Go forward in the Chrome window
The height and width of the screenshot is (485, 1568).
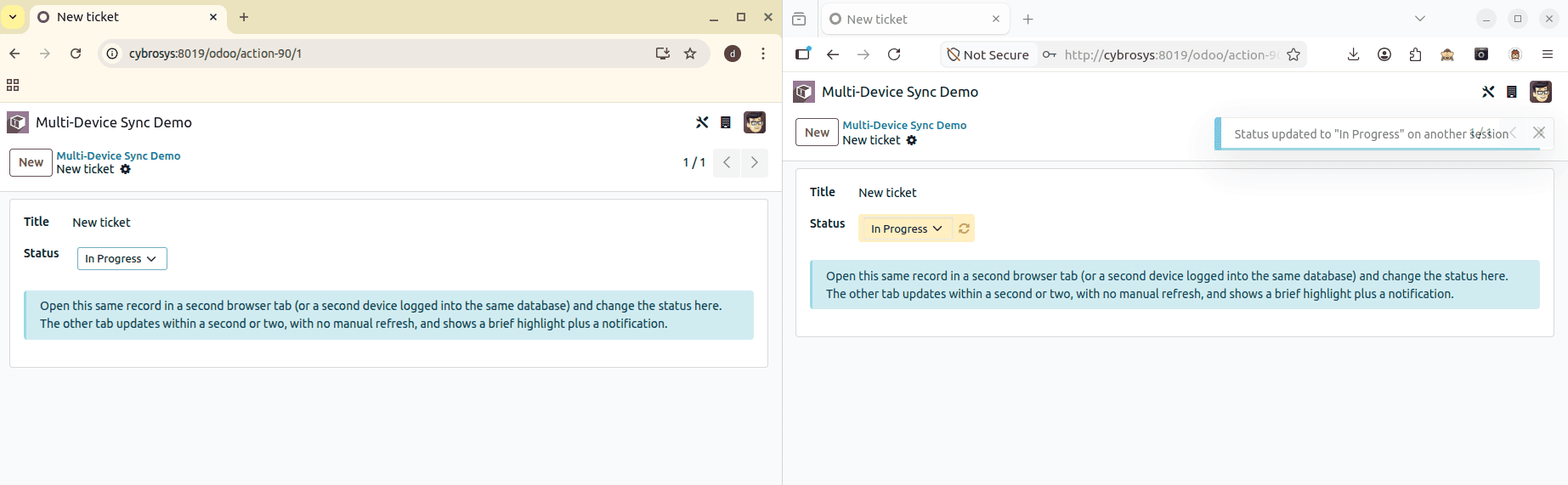(45, 54)
